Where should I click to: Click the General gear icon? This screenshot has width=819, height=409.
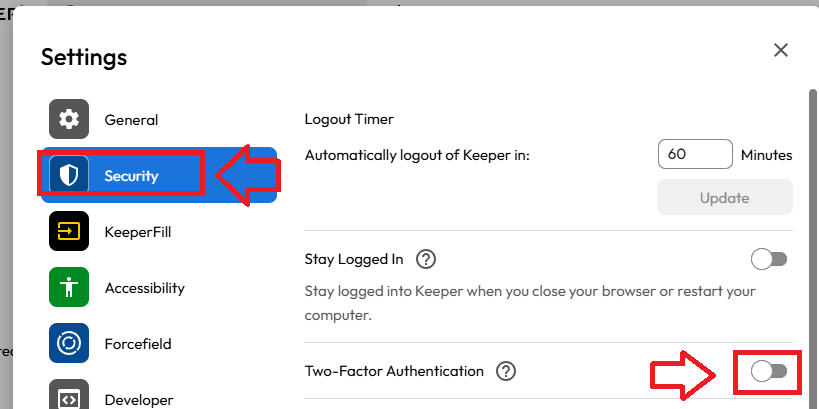click(69, 120)
